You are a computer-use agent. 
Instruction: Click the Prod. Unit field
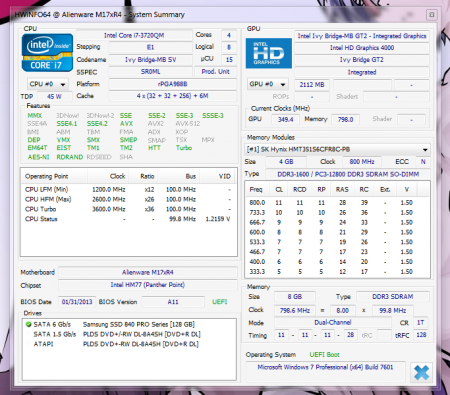[215, 72]
